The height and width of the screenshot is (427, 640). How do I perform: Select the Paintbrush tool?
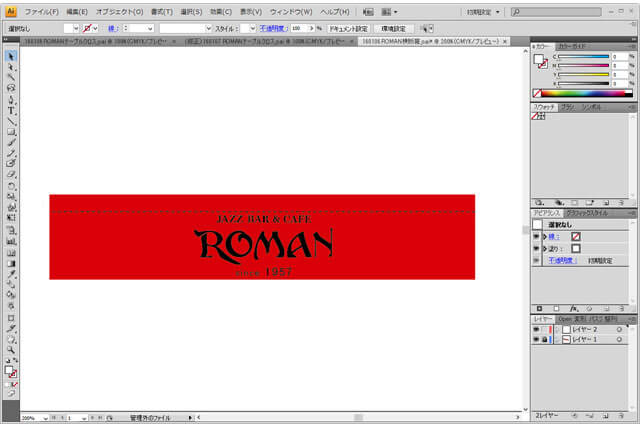pos(11,142)
